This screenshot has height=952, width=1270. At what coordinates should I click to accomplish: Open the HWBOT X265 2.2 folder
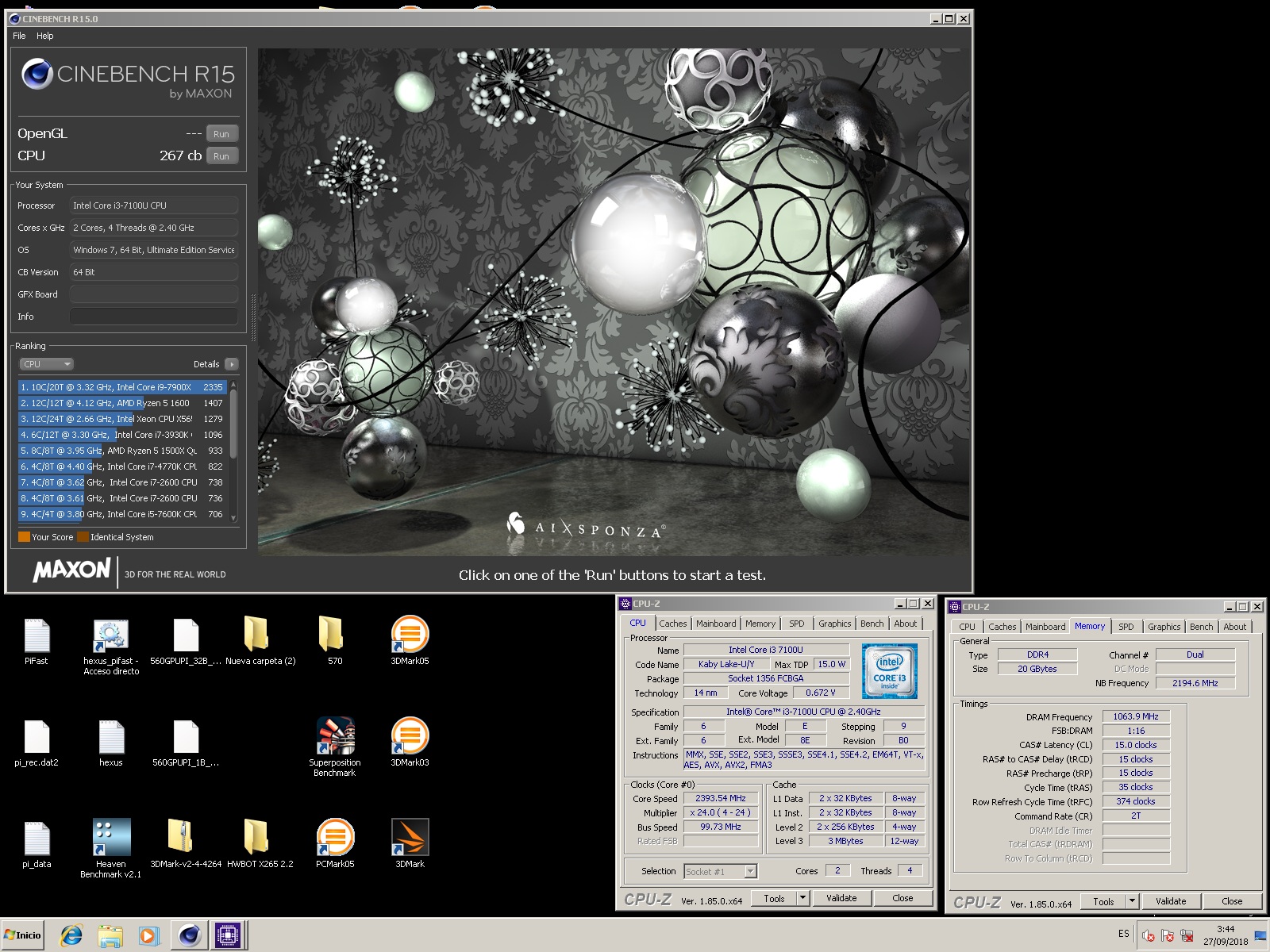click(256, 837)
